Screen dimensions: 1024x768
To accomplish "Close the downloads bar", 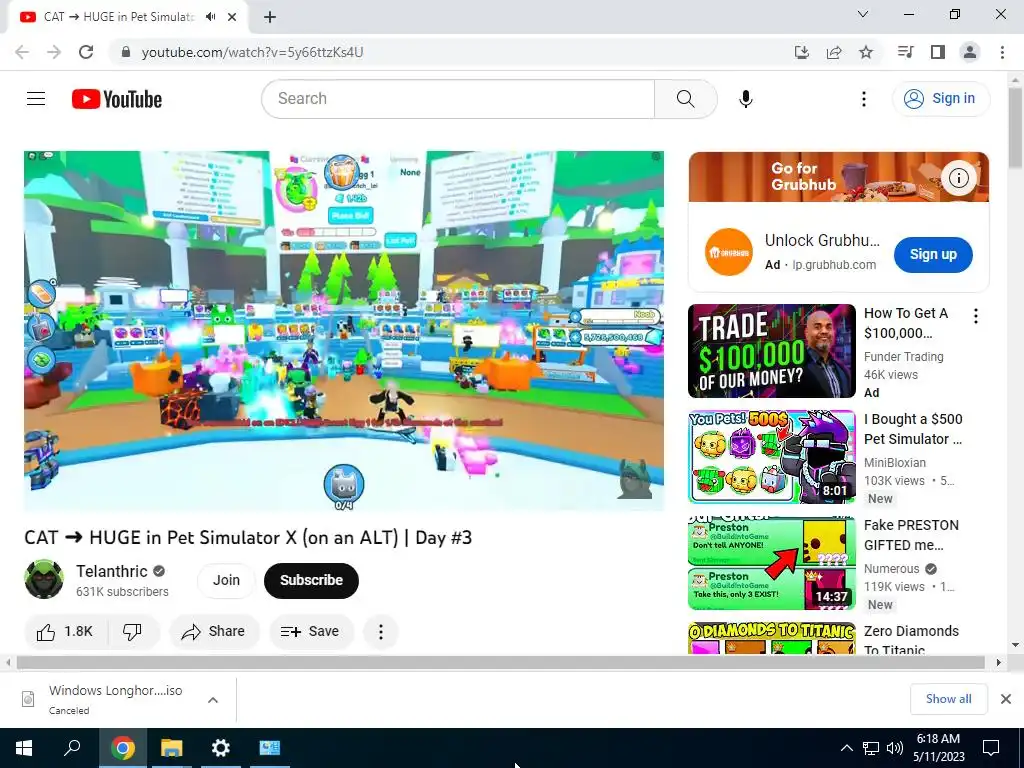I will click(1006, 699).
